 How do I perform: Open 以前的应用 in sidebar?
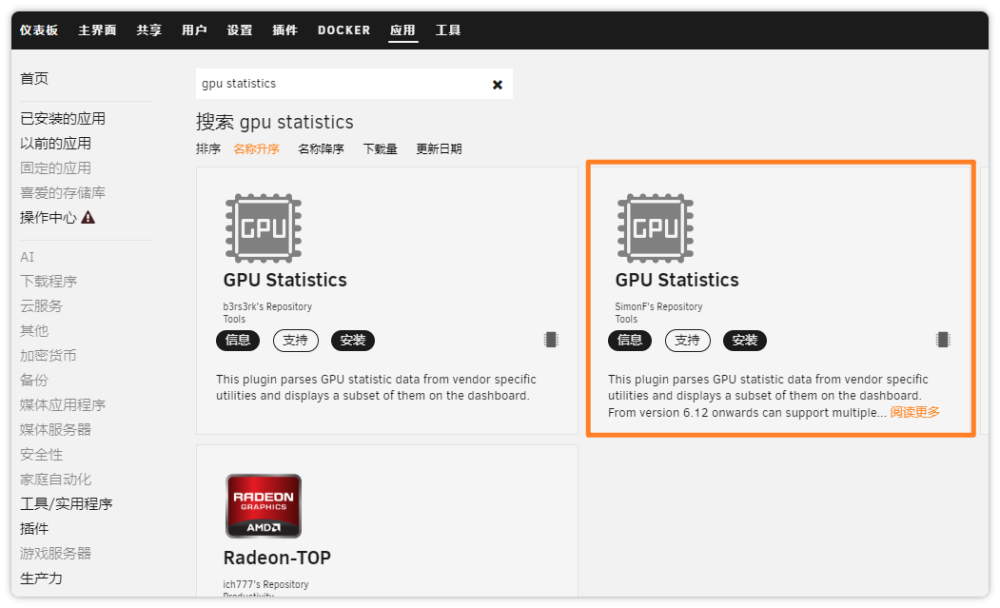pos(55,144)
